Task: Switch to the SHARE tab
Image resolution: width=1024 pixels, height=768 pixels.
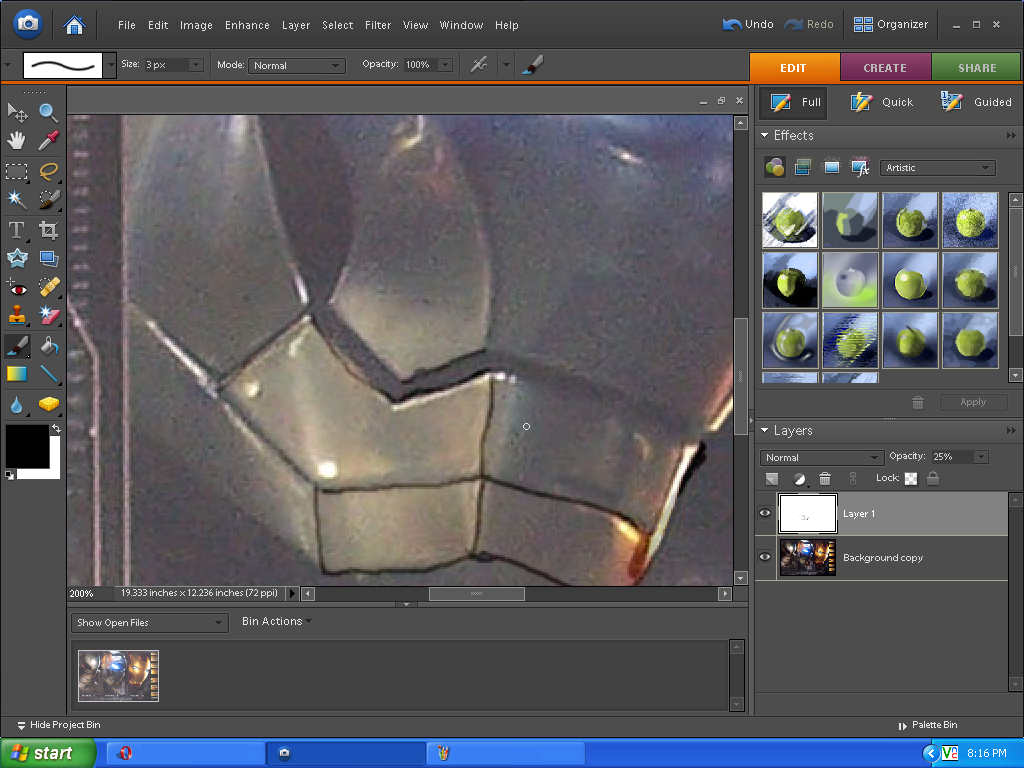Action: point(977,68)
